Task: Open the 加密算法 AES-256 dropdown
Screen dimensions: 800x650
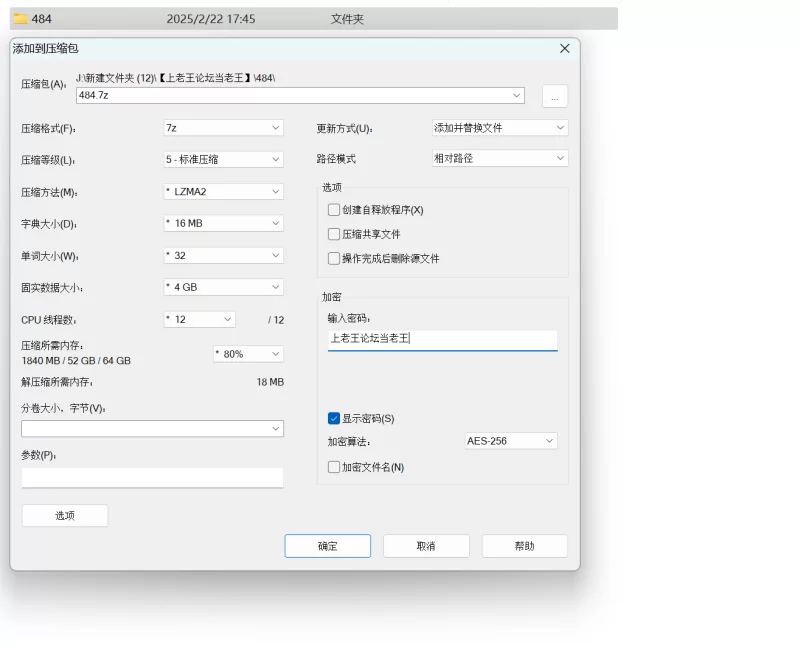Action: (511, 441)
